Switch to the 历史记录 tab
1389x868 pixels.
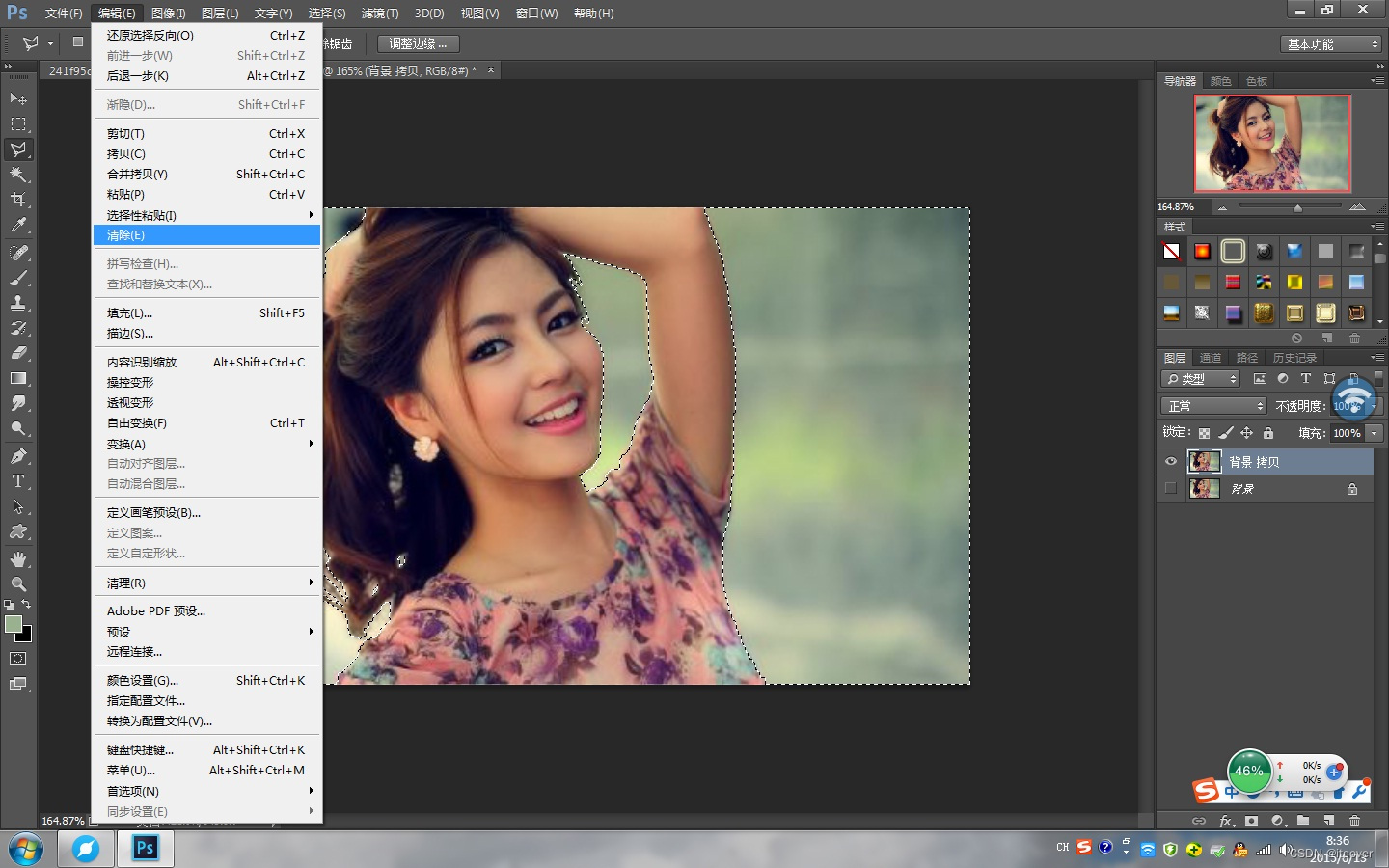click(1294, 358)
